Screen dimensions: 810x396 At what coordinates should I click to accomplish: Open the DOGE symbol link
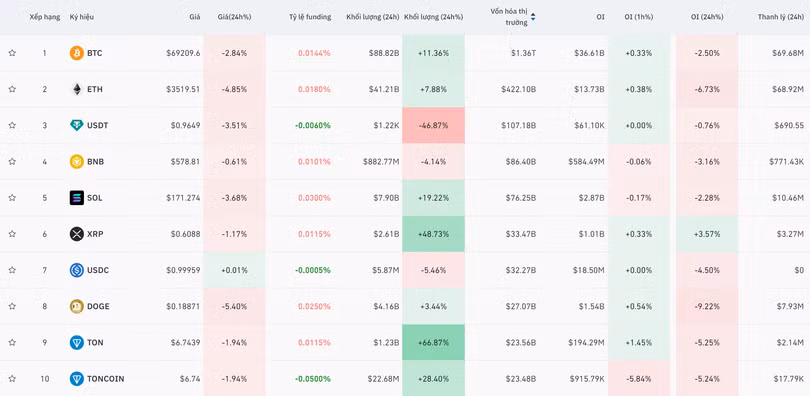(x=98, y=306)
